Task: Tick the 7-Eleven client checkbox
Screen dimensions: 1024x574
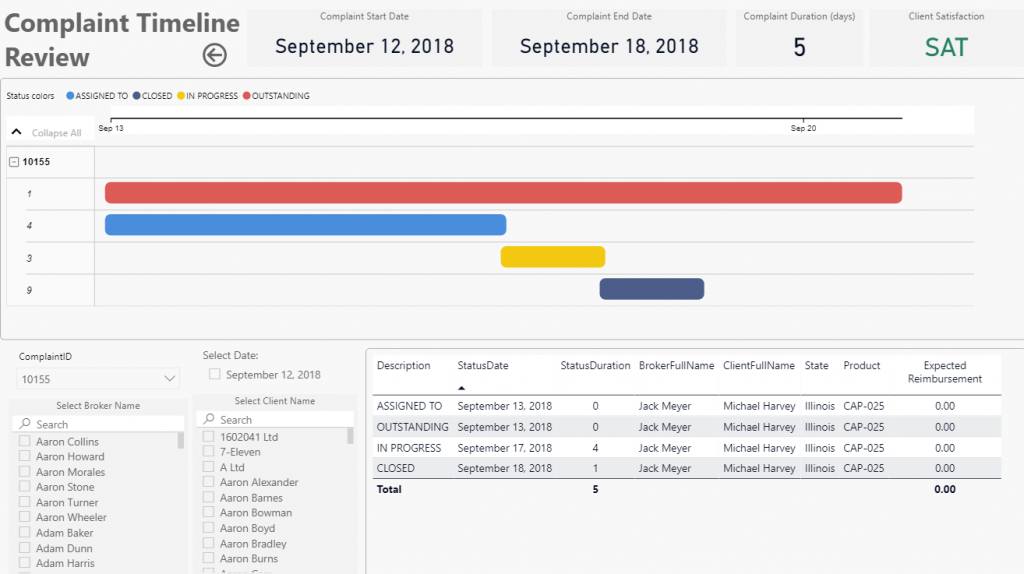Action: point(209,452)
